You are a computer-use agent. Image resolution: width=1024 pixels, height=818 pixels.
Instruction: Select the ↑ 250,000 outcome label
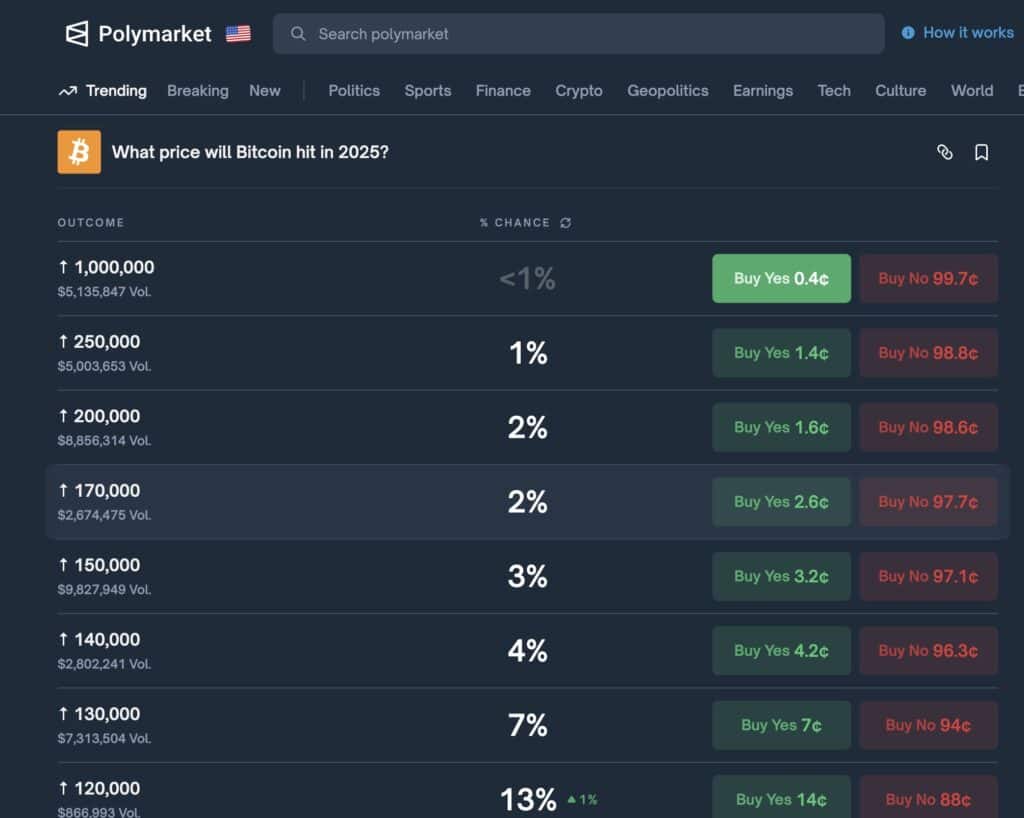[99, 341]
